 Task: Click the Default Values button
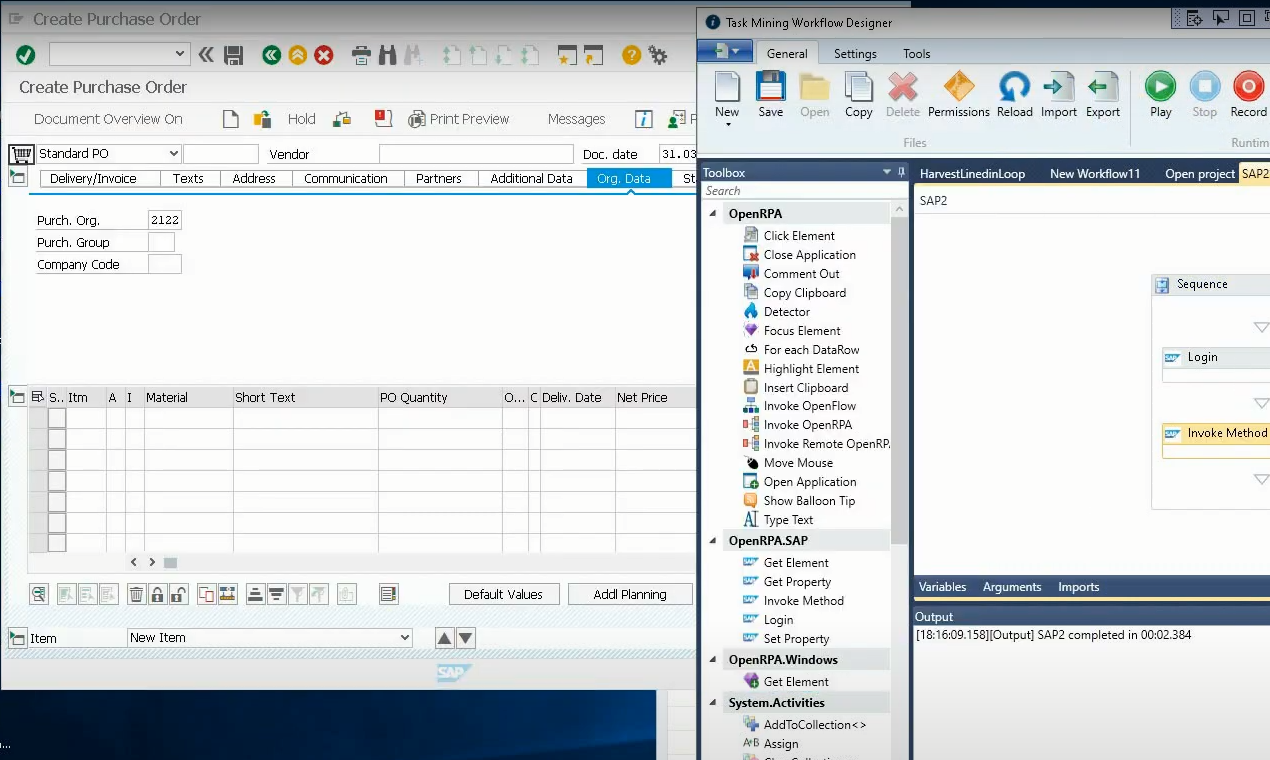coord(503,594)
